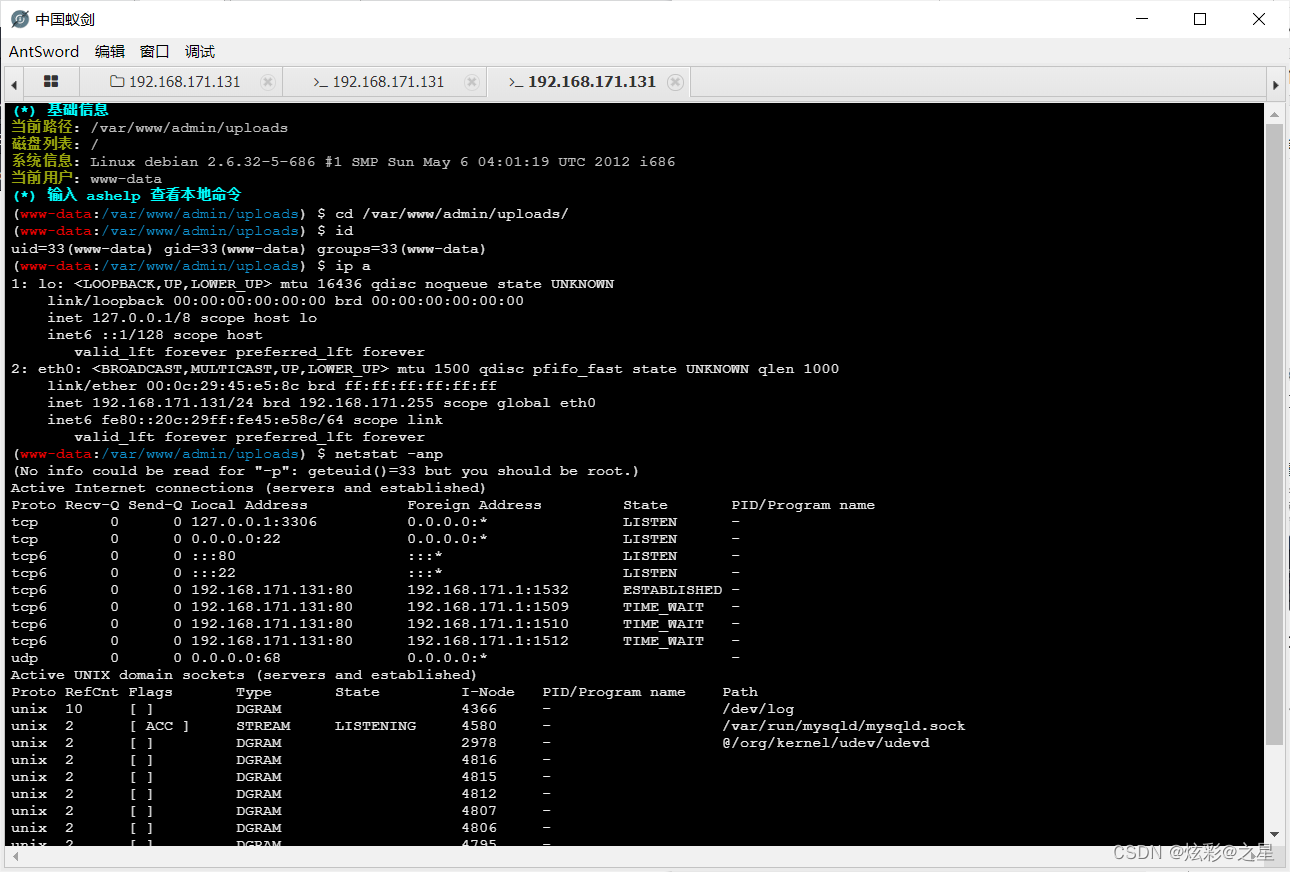
Task: Click the terminal's vertical scrollbar thumb
Action: click(1275, 434)
